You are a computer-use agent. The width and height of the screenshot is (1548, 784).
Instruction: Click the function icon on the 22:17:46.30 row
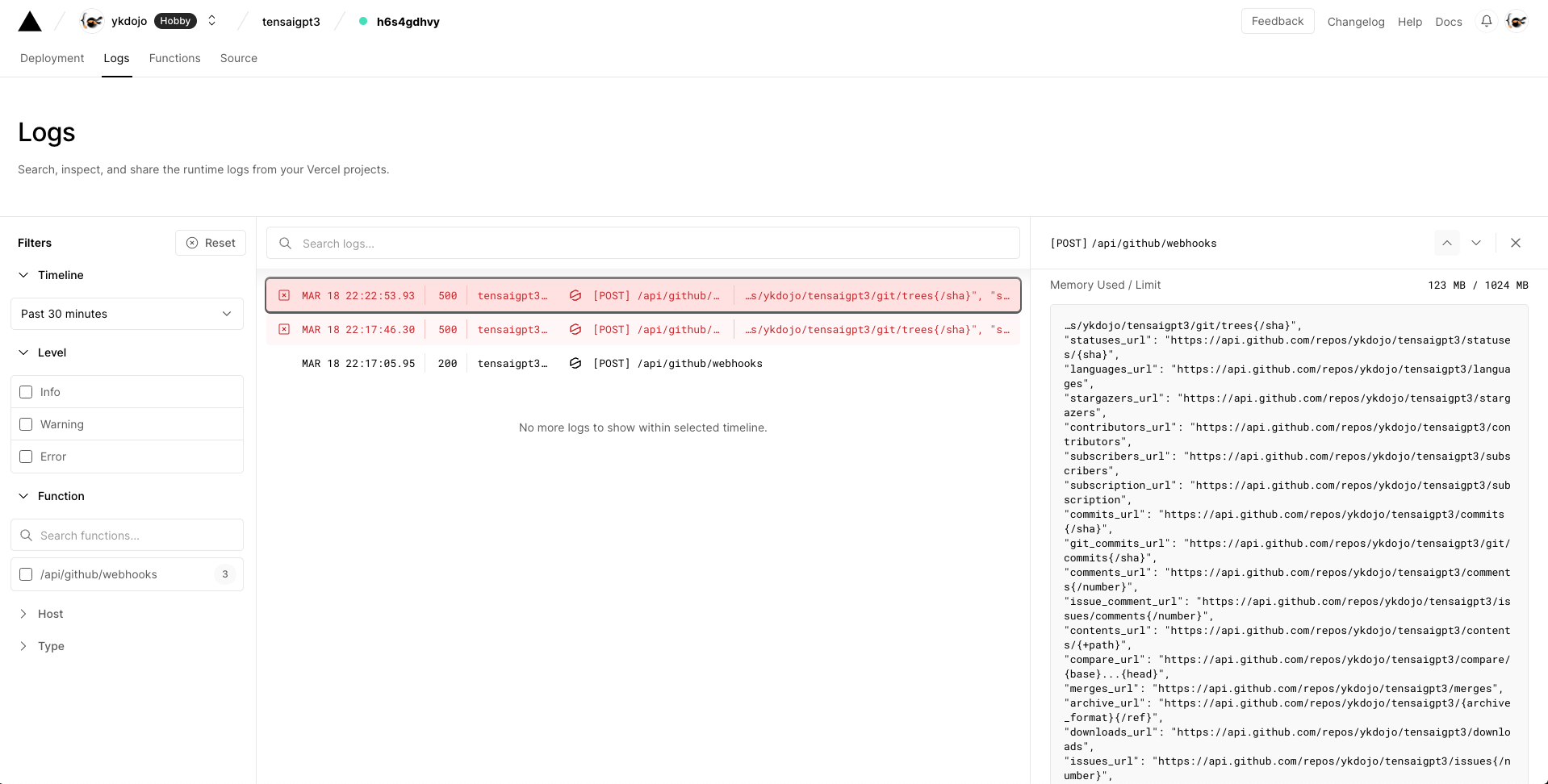(575, 329)
